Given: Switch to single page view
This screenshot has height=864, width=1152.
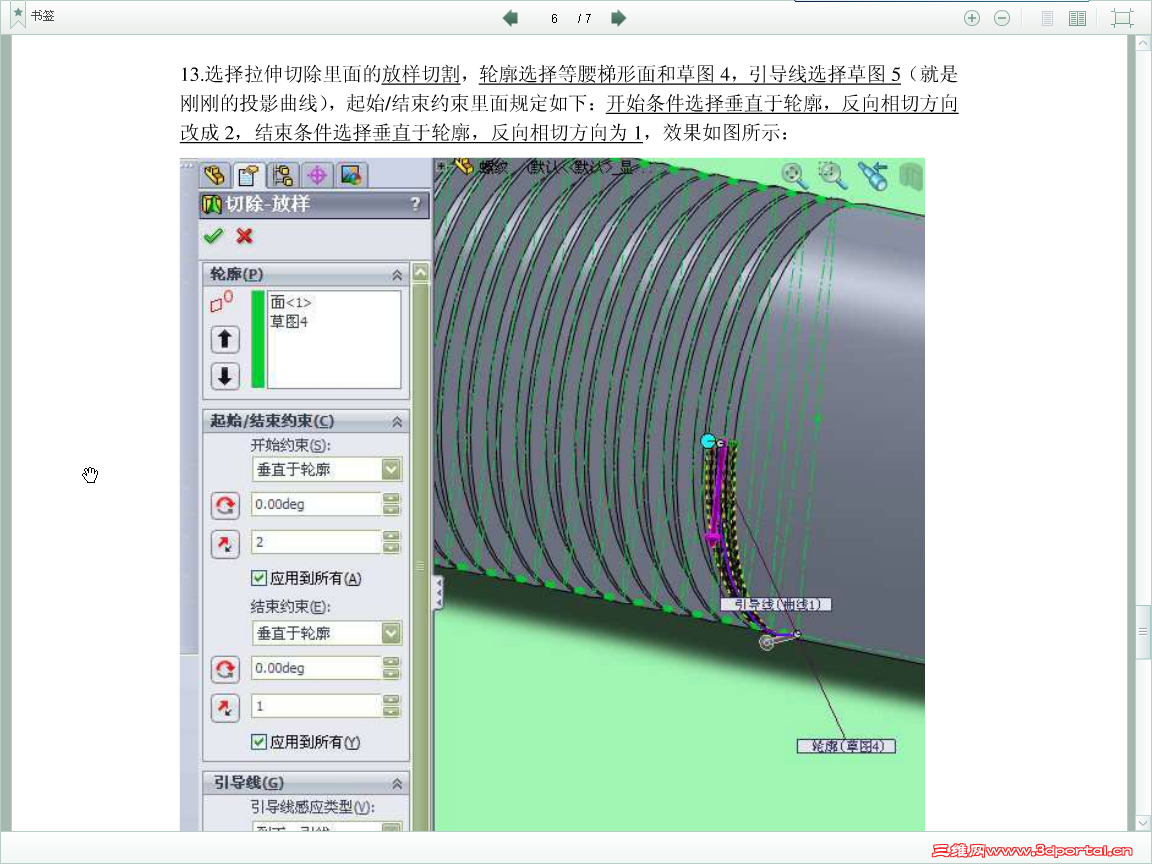Looking at the screenshot, I should click(1048, 18).
